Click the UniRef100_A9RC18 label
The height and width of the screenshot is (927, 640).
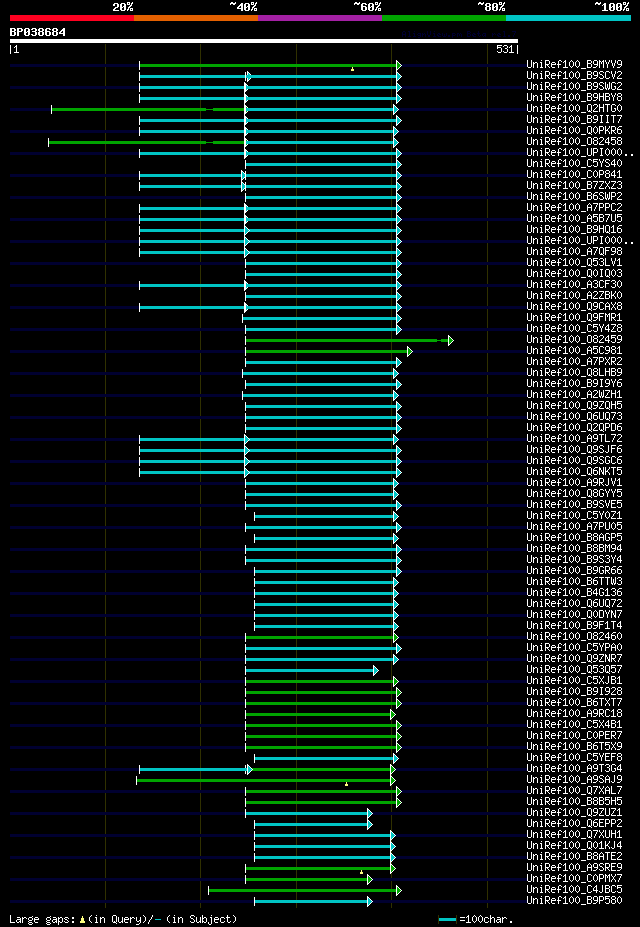(x=574, y=715)
